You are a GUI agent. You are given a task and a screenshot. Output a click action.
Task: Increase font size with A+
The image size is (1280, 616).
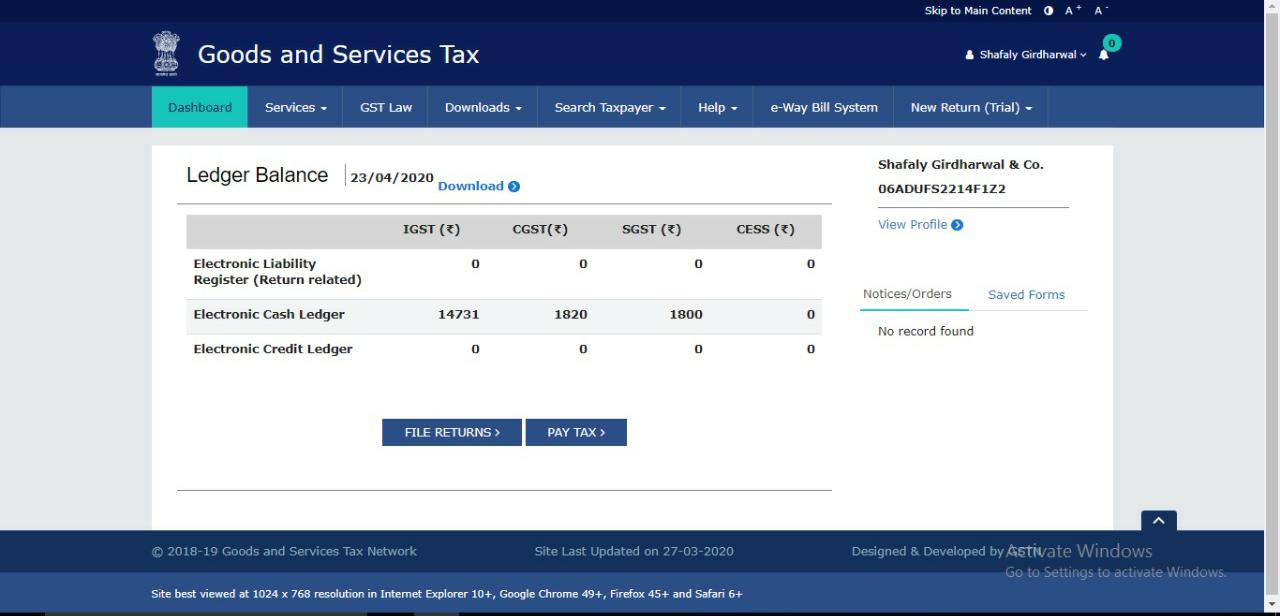(x=1073, y=11)
